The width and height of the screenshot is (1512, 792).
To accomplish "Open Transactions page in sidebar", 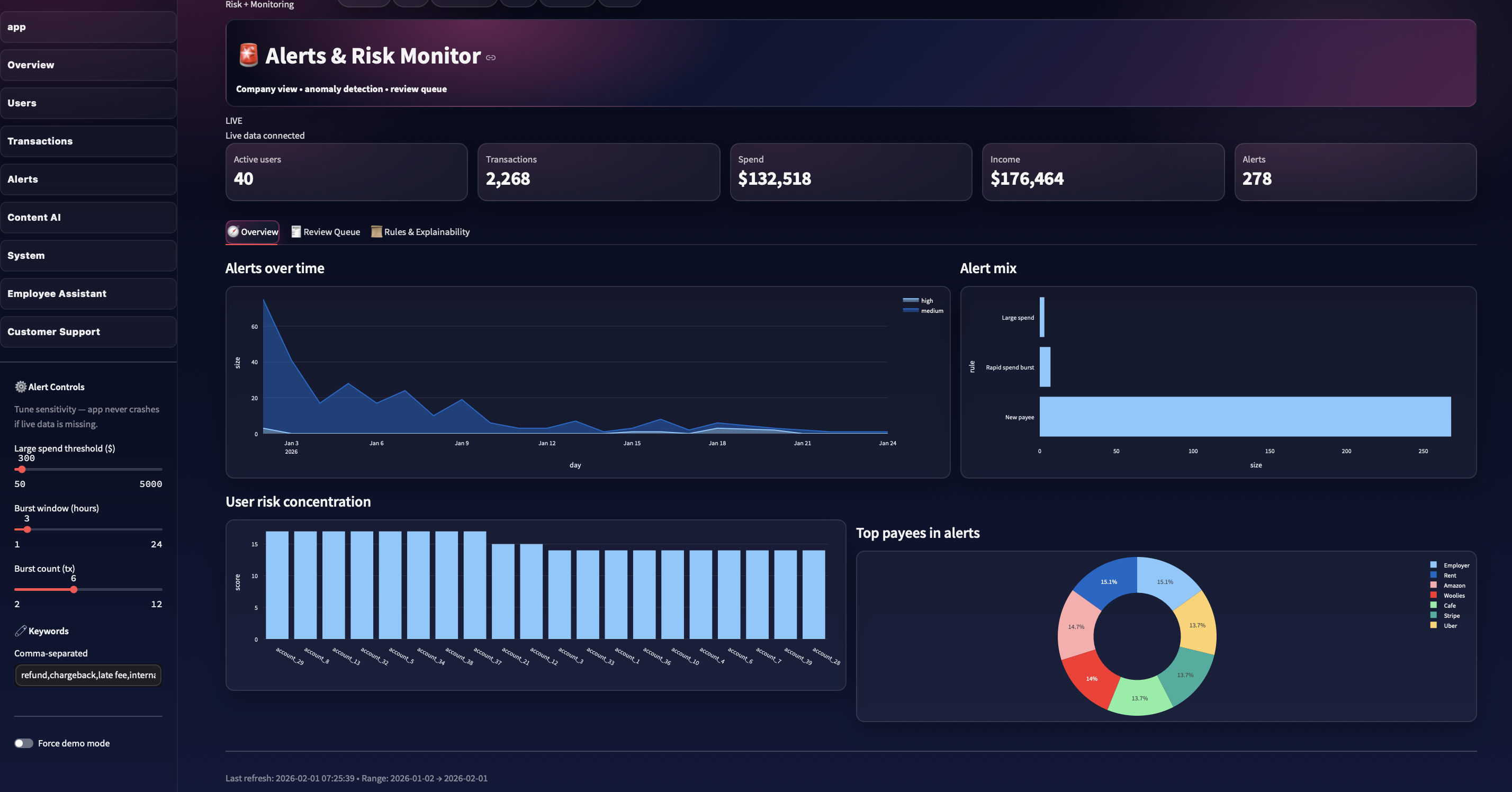I will tap(88, 141).
